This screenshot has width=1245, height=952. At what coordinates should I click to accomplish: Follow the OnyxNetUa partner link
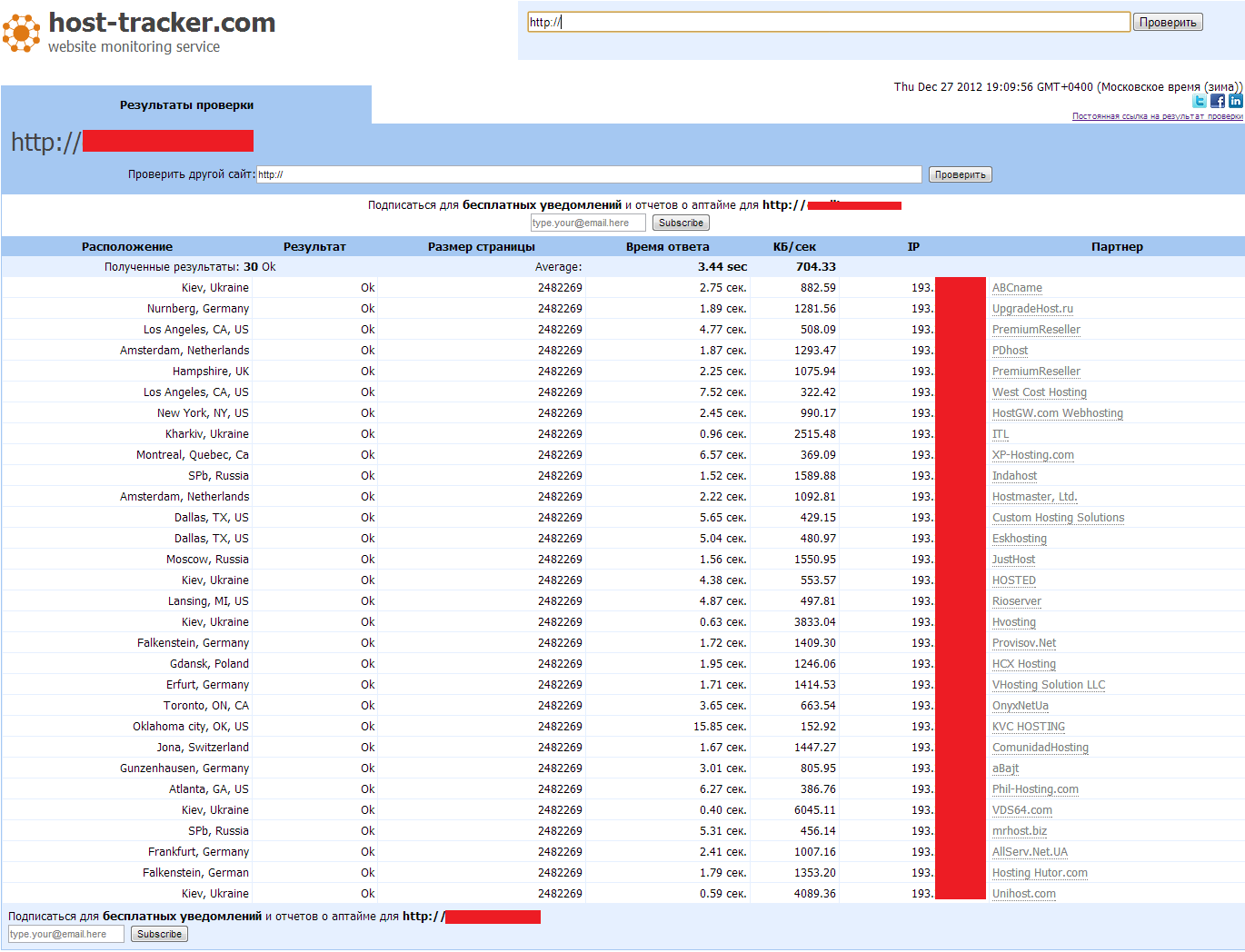click(1021, 706)
